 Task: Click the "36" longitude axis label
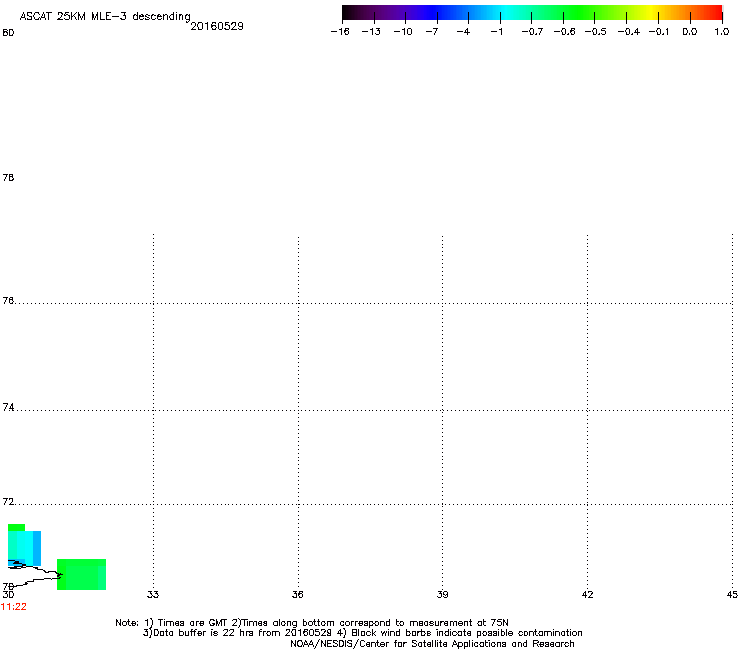click(x=297, y=595)
